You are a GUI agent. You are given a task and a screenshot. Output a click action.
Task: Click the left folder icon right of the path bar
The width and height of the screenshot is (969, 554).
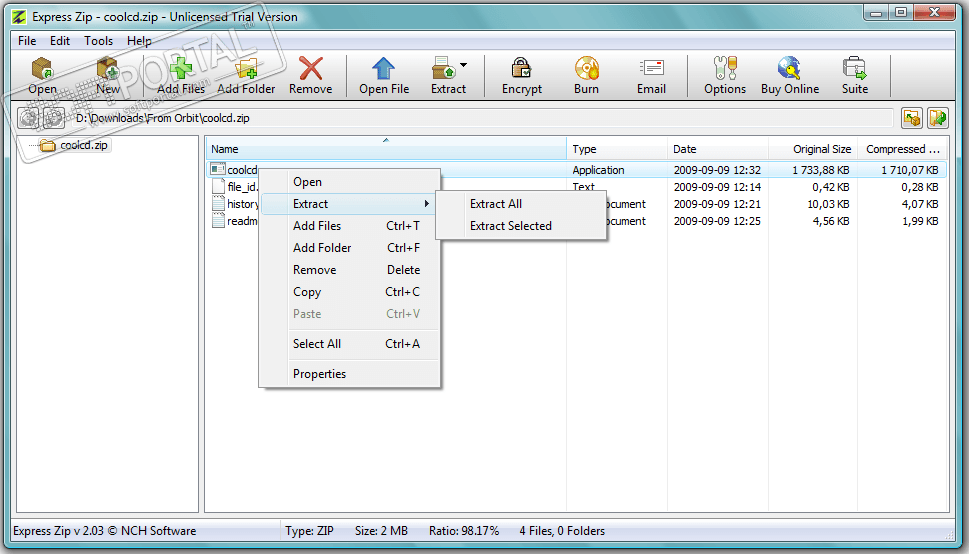912,117
